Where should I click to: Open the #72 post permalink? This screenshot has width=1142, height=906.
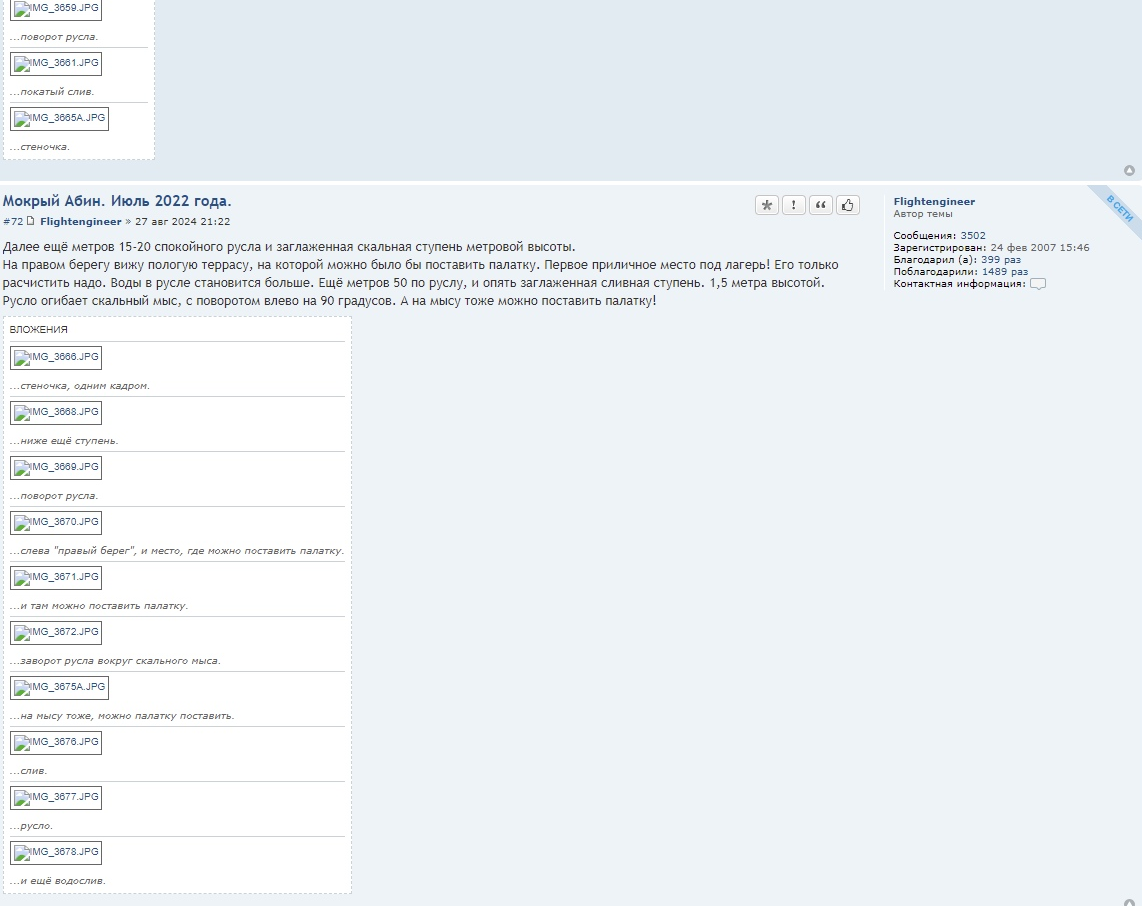coord(12,222)
